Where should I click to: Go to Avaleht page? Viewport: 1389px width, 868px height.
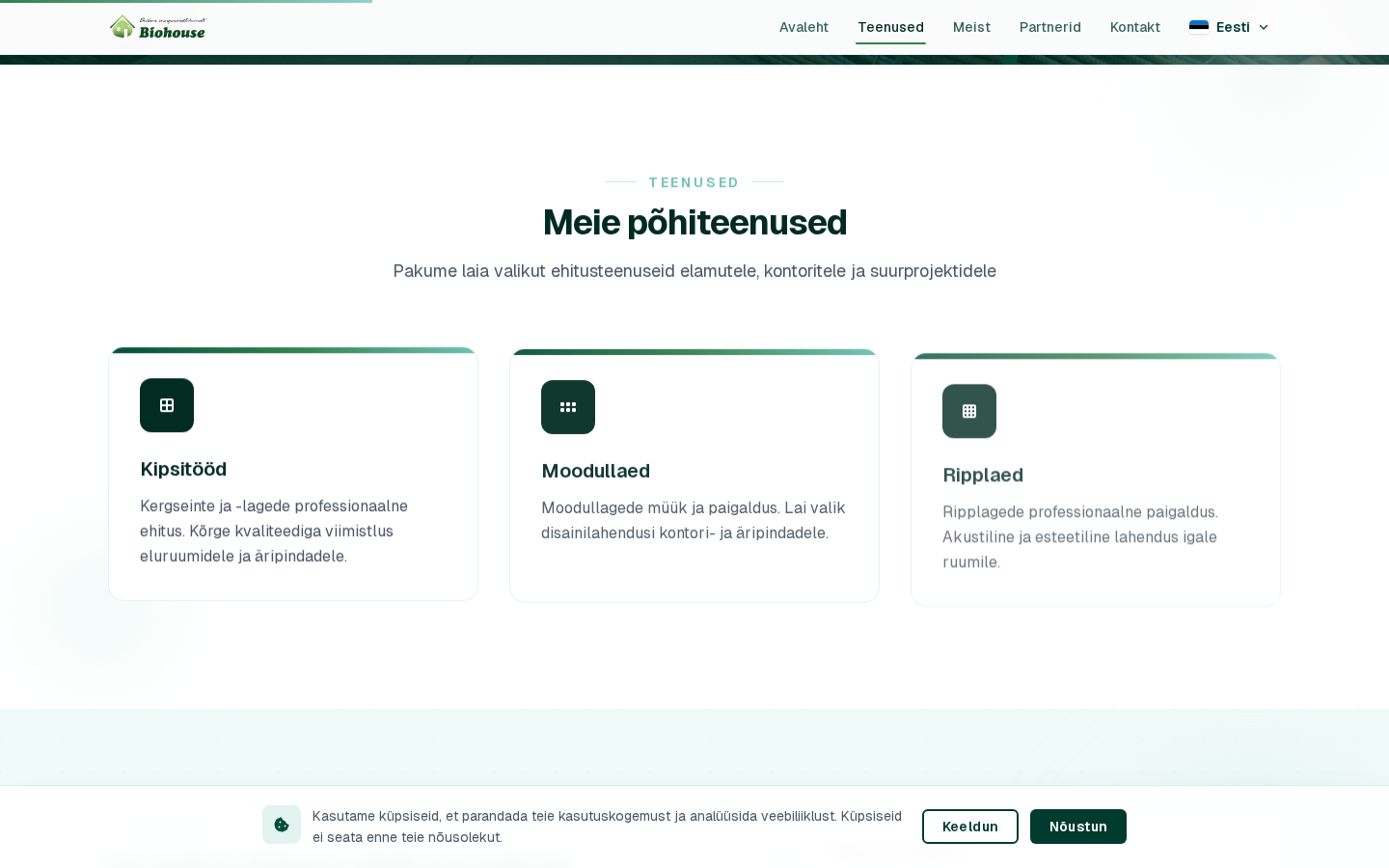[x=803, y=27]
